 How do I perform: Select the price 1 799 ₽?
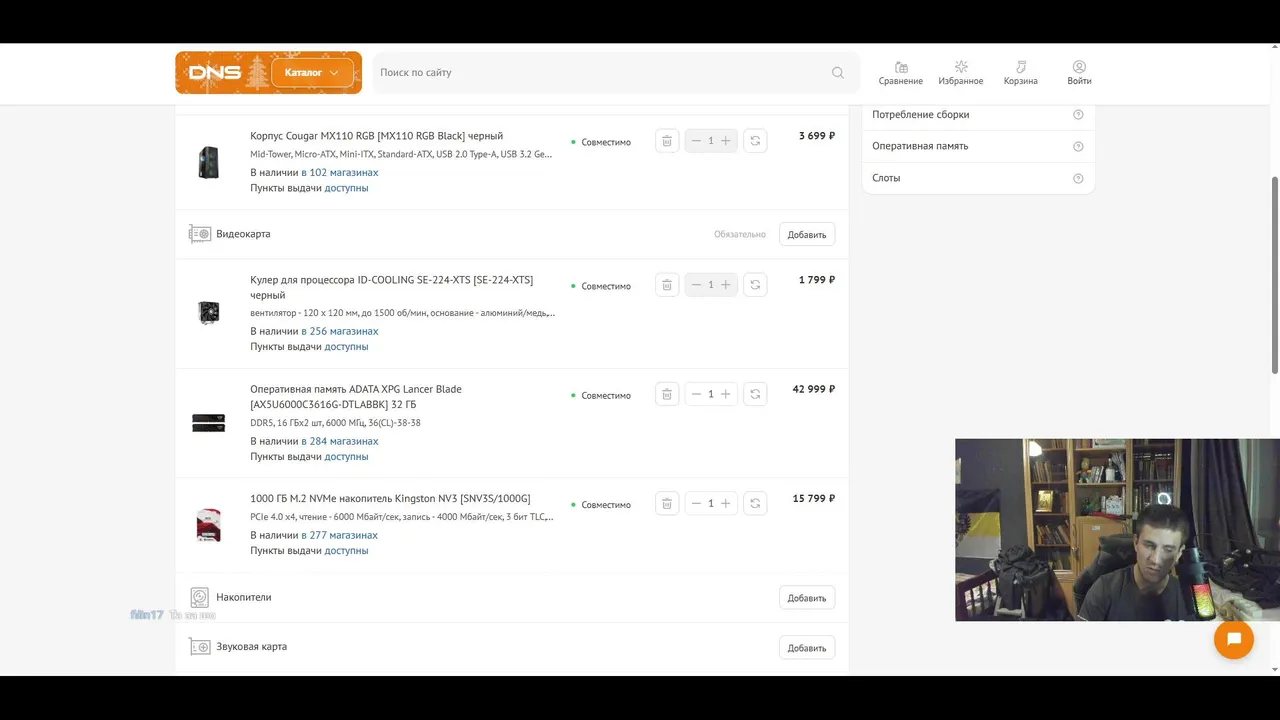(x=816, y=280)
